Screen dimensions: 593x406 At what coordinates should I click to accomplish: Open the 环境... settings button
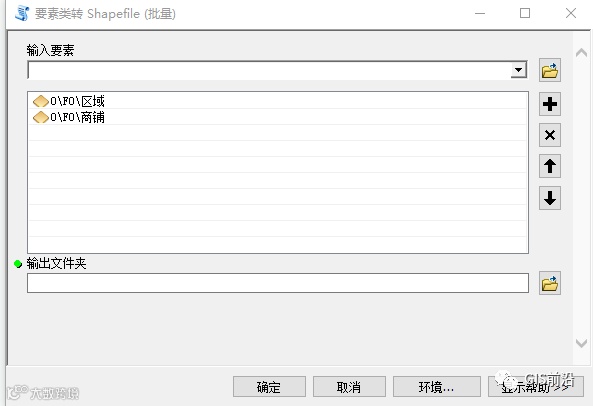(x=436, y=387)
